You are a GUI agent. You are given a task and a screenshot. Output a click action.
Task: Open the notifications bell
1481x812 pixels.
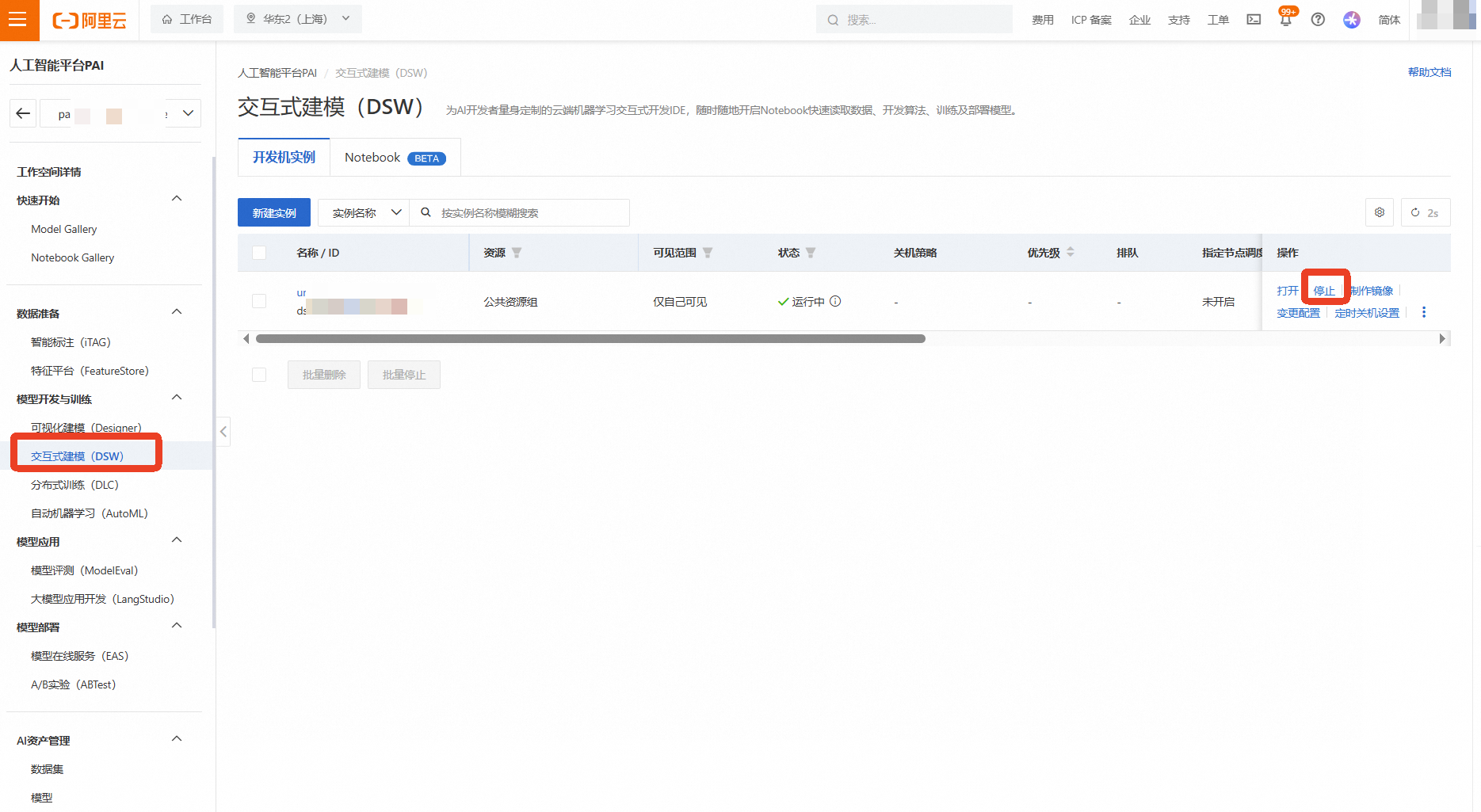[x=1286, y=20]
